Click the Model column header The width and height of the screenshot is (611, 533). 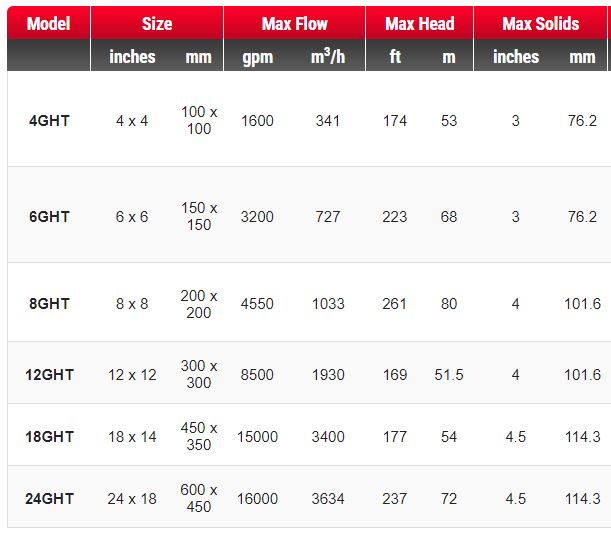click(x=48, y=24)
